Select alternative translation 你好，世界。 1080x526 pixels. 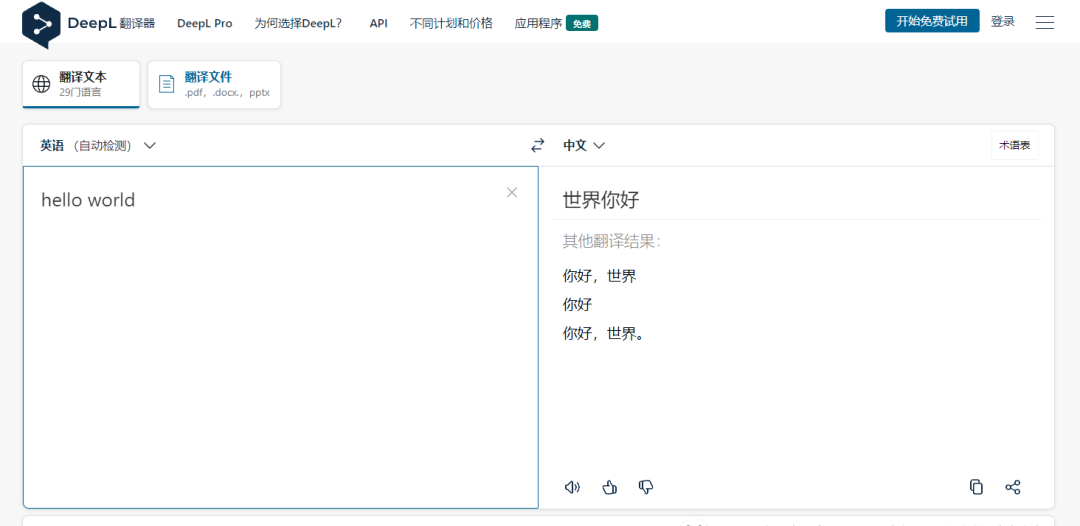point(604,333)
